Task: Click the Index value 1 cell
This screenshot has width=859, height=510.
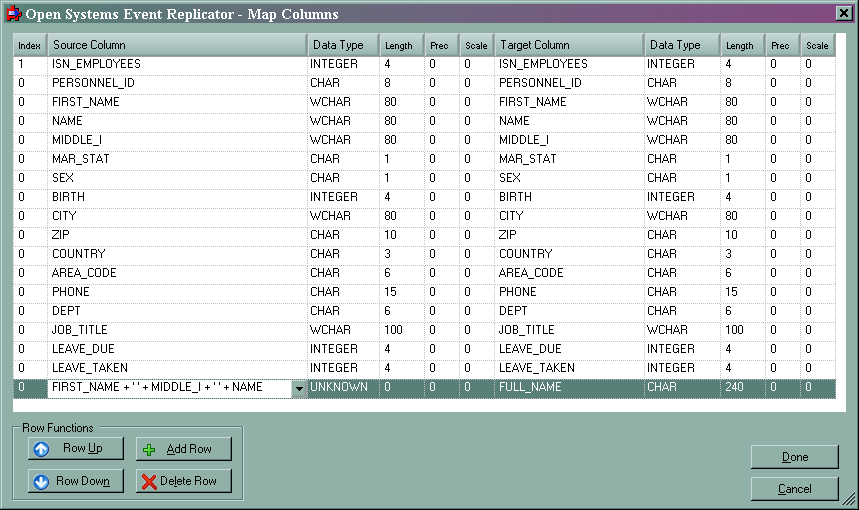Action: pos(30,64)
